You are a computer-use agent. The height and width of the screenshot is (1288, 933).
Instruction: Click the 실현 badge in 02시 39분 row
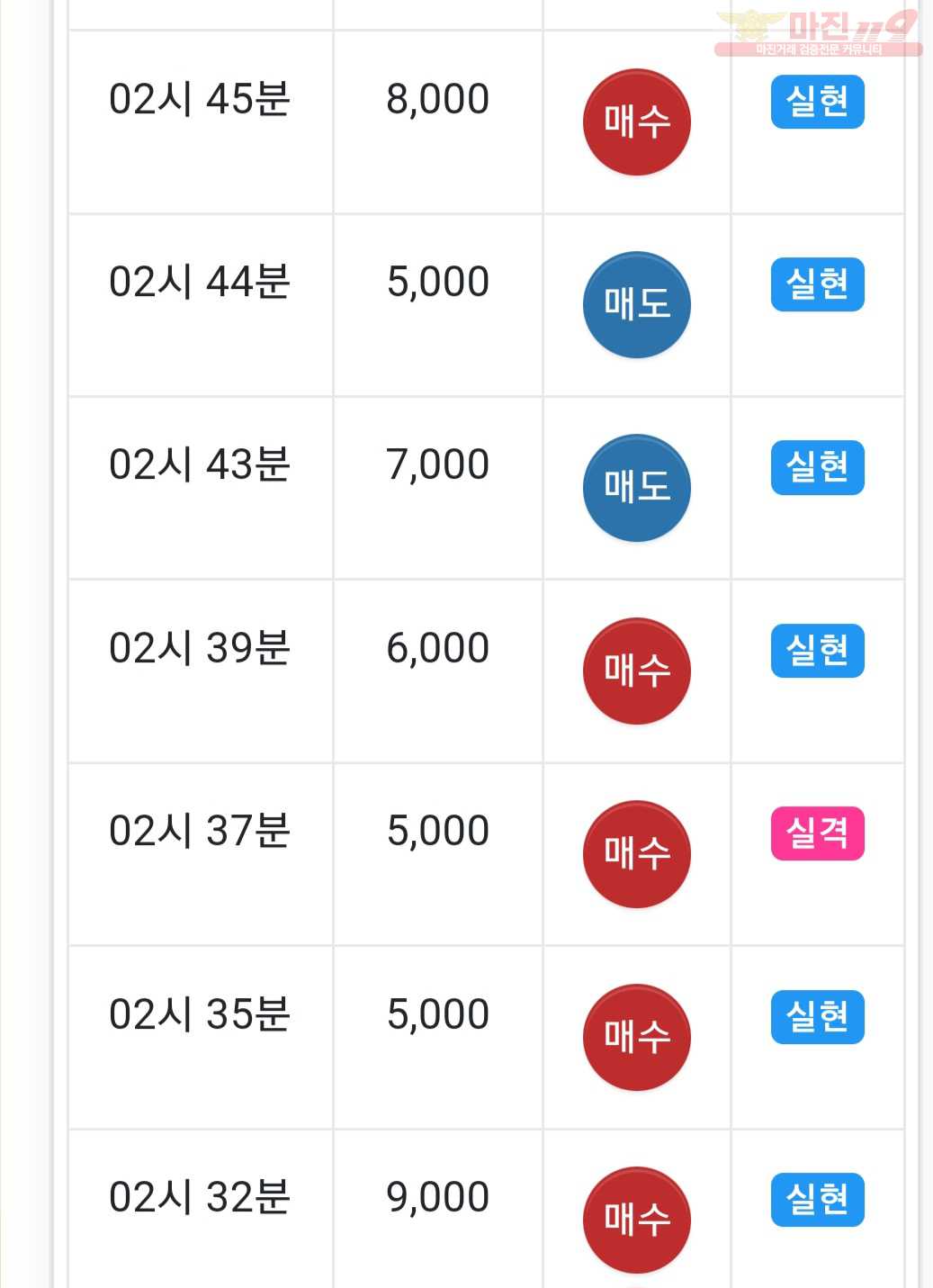(x=817, y=651)
